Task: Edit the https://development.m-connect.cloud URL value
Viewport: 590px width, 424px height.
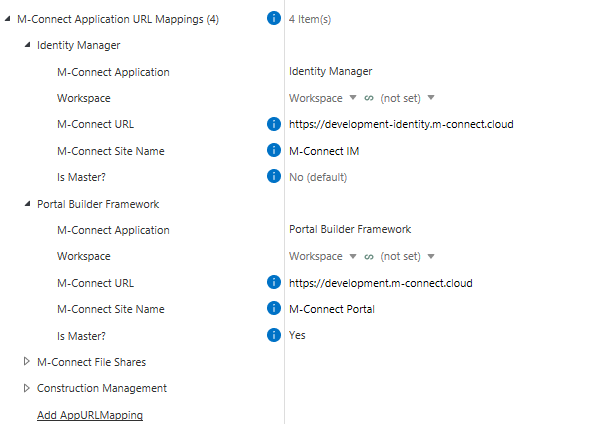Action: coord(380,283)
